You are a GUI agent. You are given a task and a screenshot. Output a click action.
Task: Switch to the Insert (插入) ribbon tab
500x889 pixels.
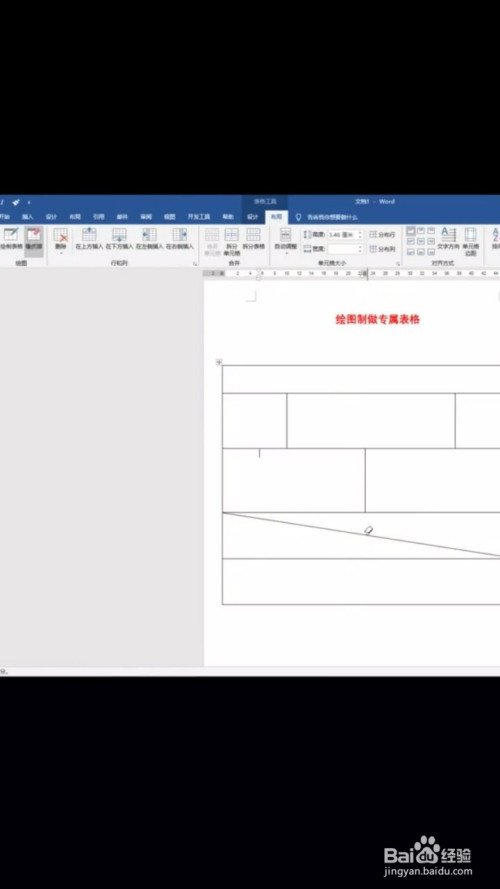[27, 217]
